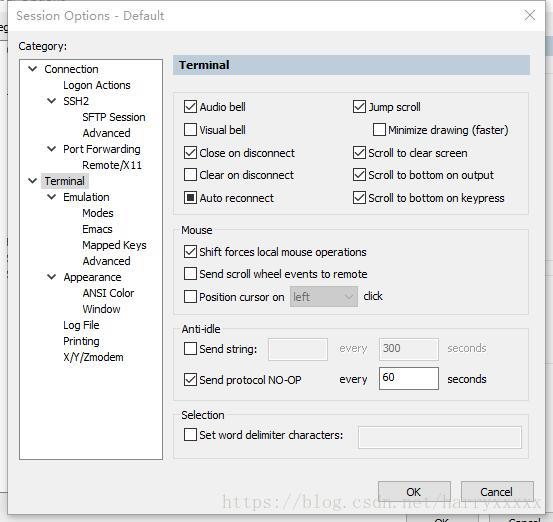Click the OK button
The width and height of the screenshot is (553, 522).
point(414,492)
